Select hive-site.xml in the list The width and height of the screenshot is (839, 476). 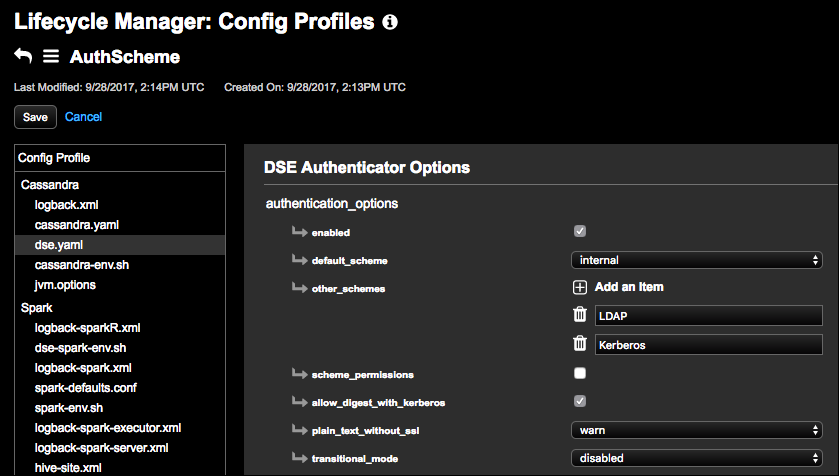click(x=68, y=468)
